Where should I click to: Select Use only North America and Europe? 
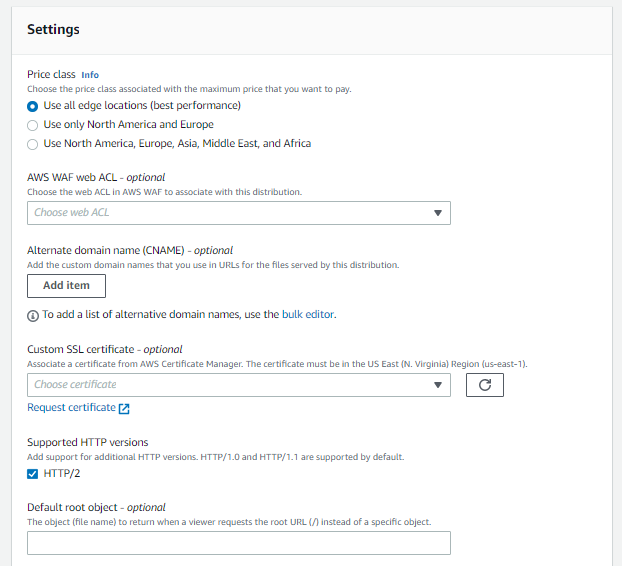[33, 124]
